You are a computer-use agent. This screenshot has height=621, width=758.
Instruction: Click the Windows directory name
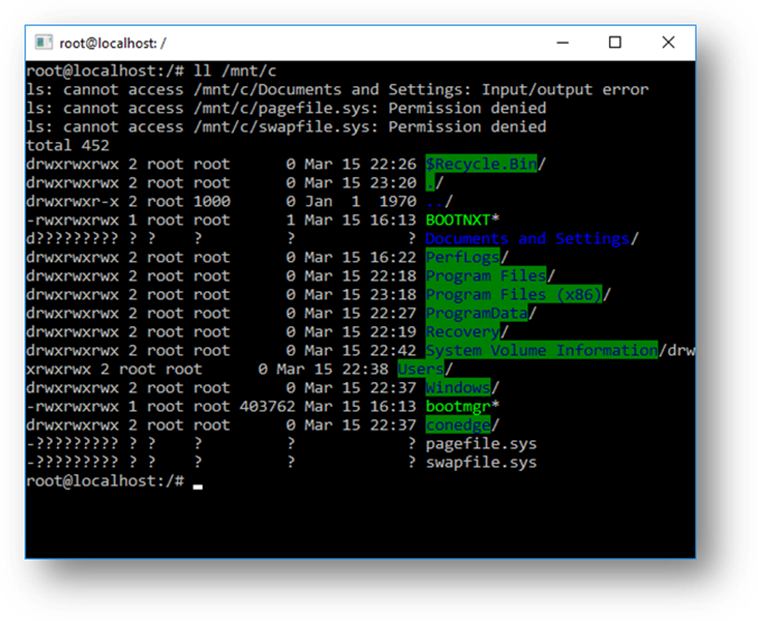click(x=458, y=388)
